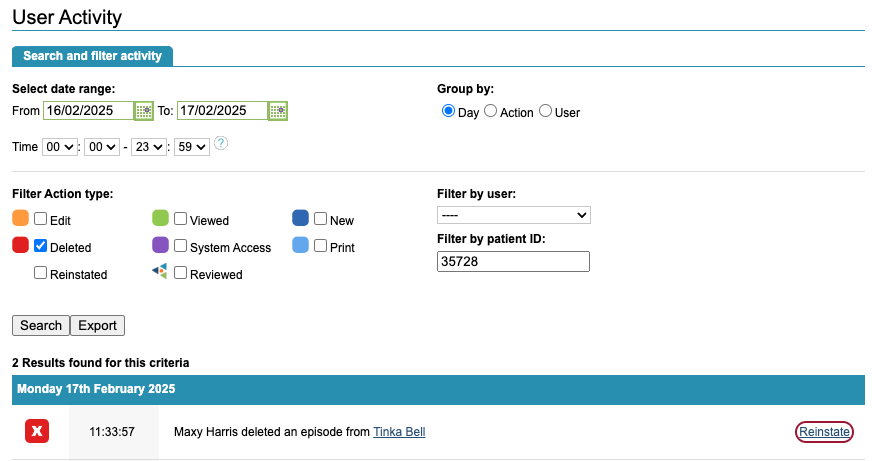872x461 pixels.
Task: Tick the Reinstated checkbox
Action: tap(41, 273)
